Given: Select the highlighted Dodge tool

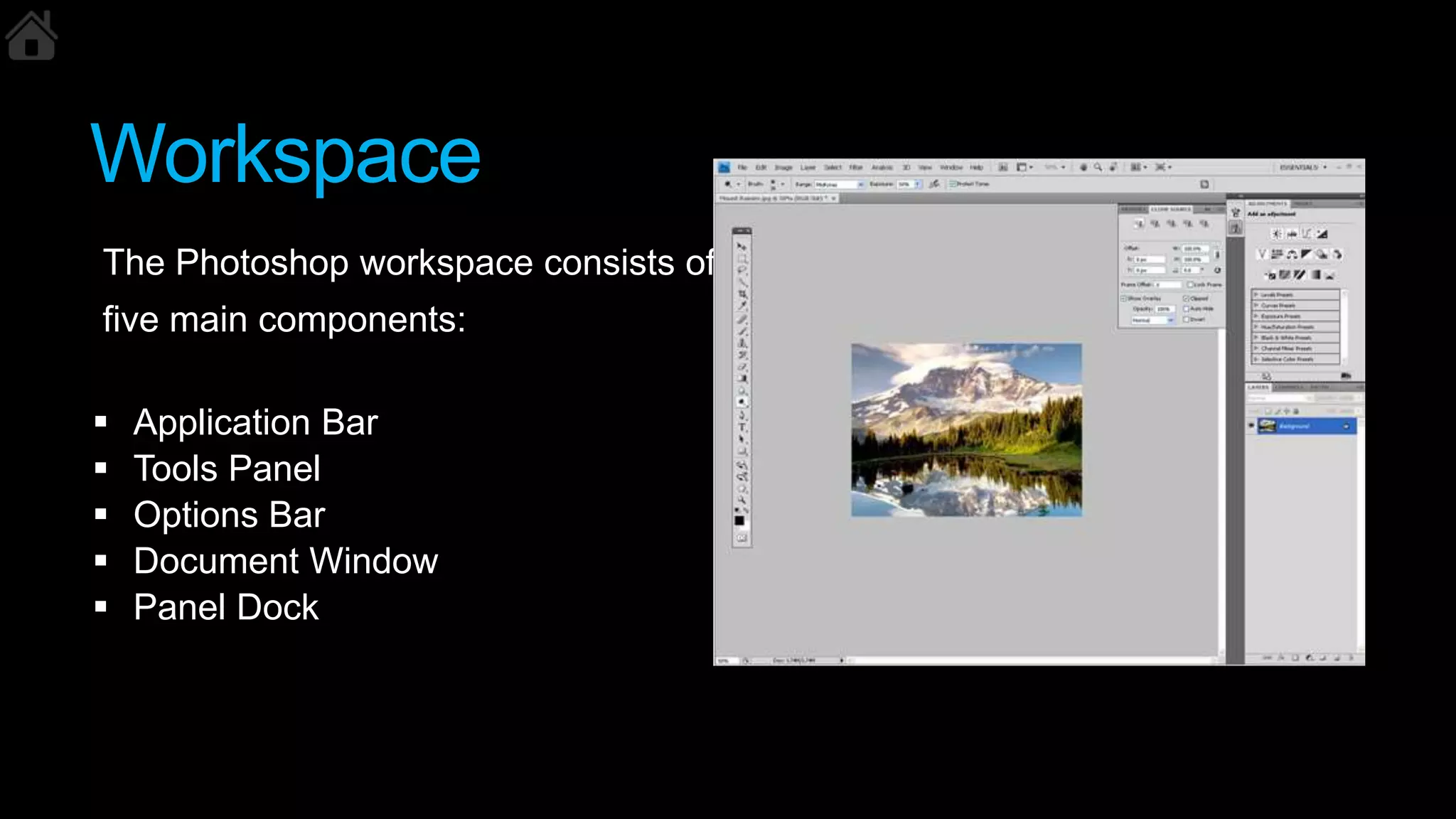Looking at the screenshot, I should (742, 402).
